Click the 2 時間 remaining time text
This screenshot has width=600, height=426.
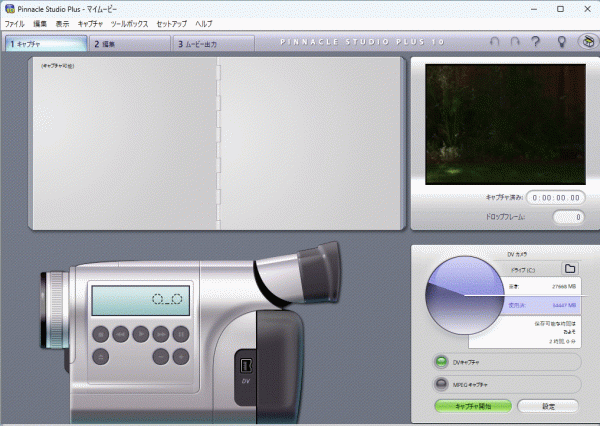tap(562, 341)
